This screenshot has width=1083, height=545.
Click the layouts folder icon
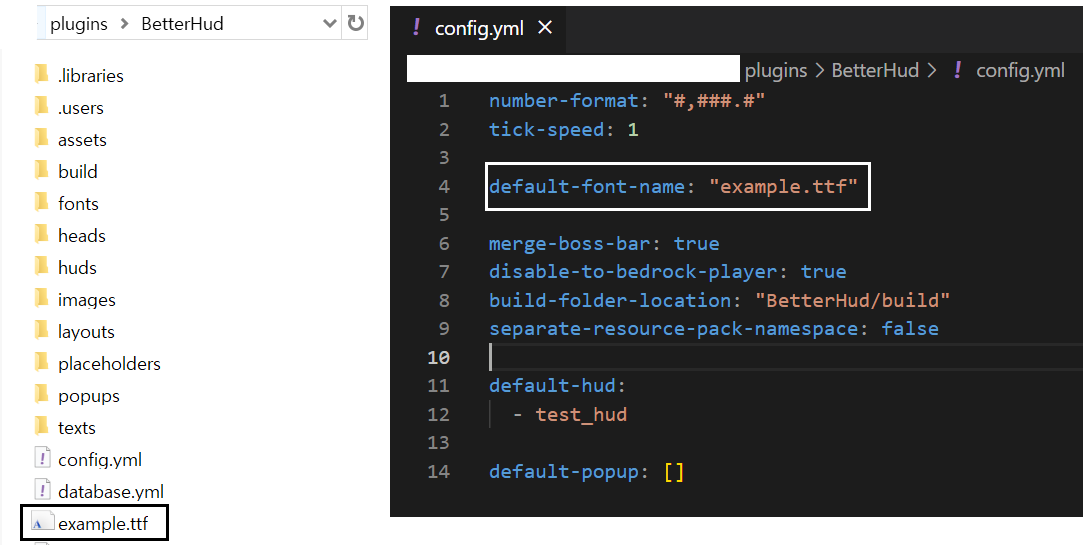[41, 330]
